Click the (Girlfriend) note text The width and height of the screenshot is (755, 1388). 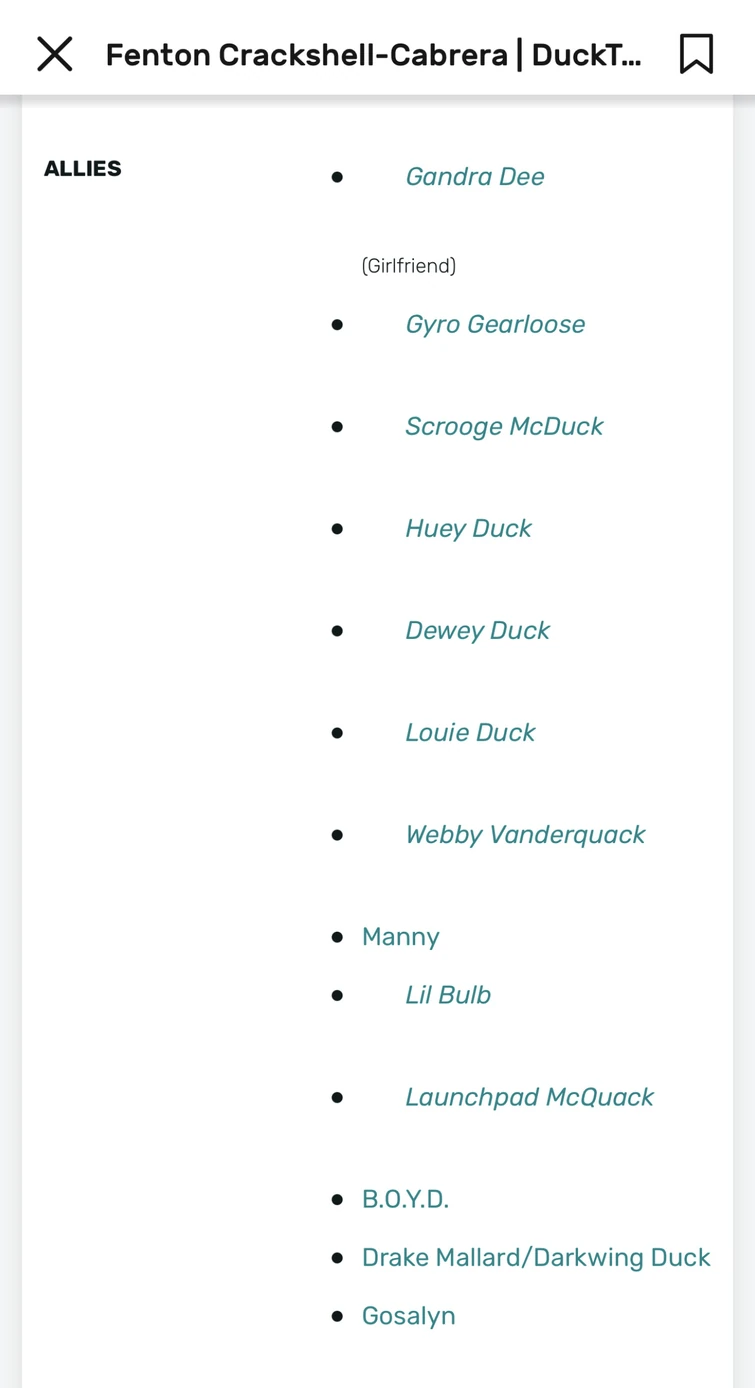[x=408, y=265]
